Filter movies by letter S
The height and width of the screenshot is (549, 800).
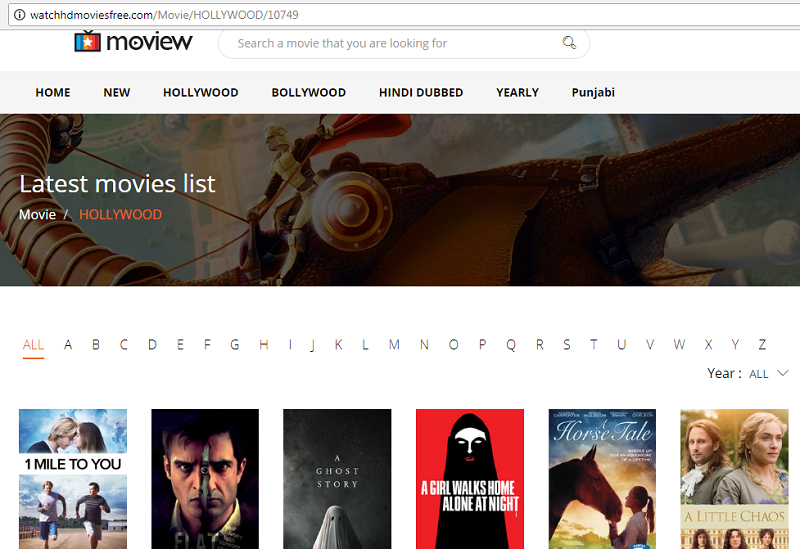coord(567,345)
